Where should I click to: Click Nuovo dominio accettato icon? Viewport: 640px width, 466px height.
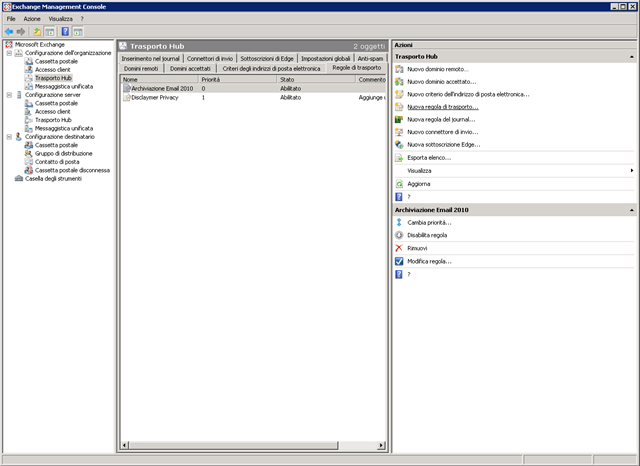click(399, 82)
